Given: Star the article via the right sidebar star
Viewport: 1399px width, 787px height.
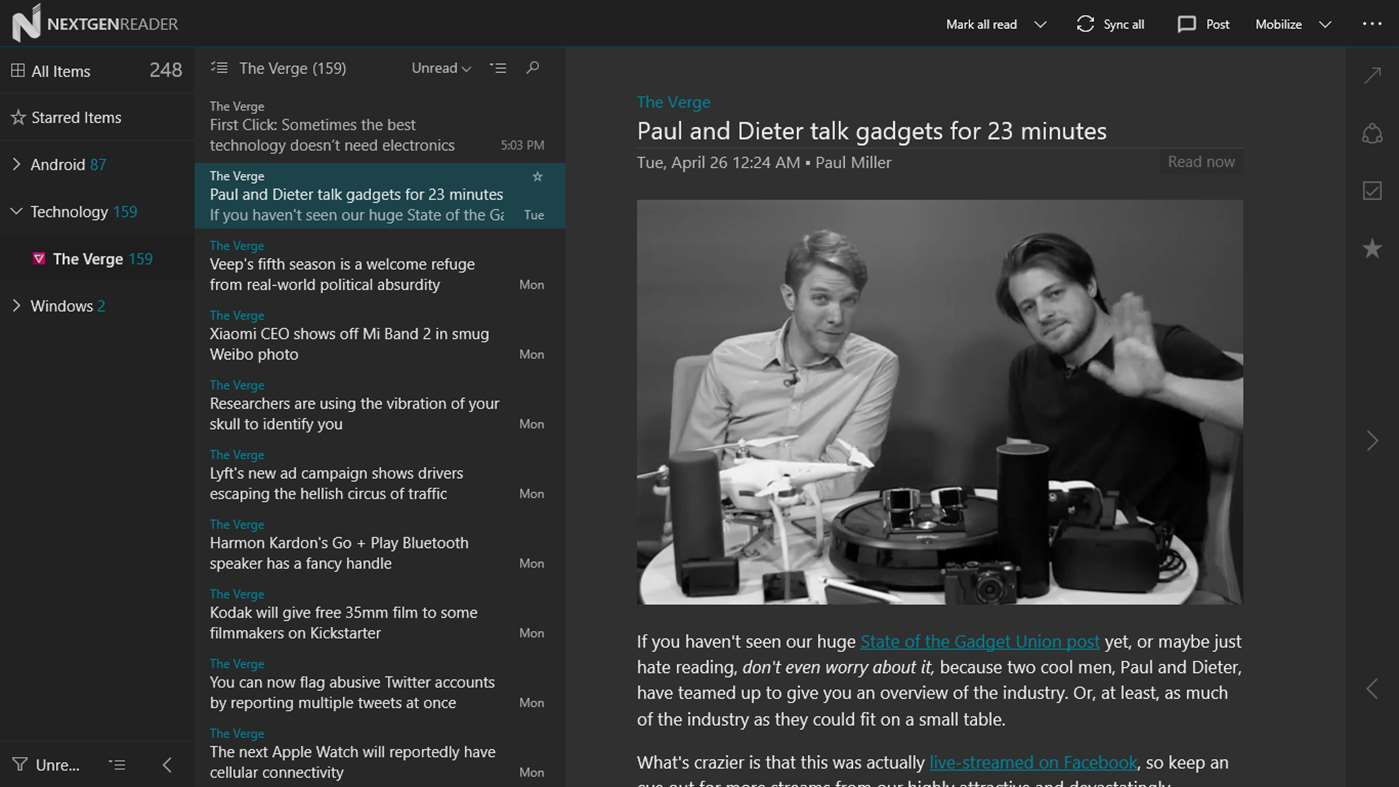Looking at the screenshot, I should pyautogui.click(x=1372, y=248).
